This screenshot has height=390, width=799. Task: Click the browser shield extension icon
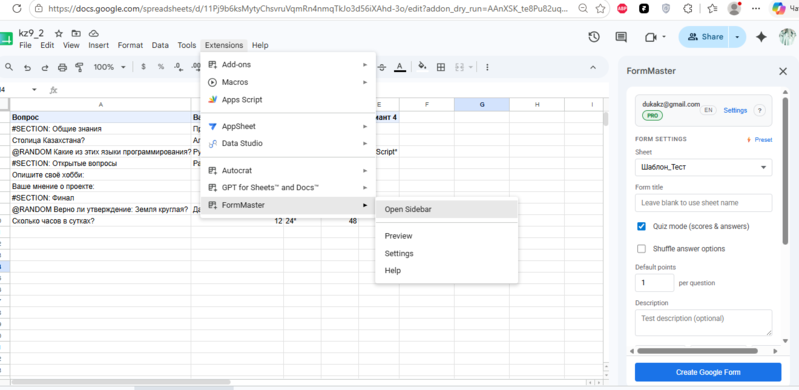666,9
